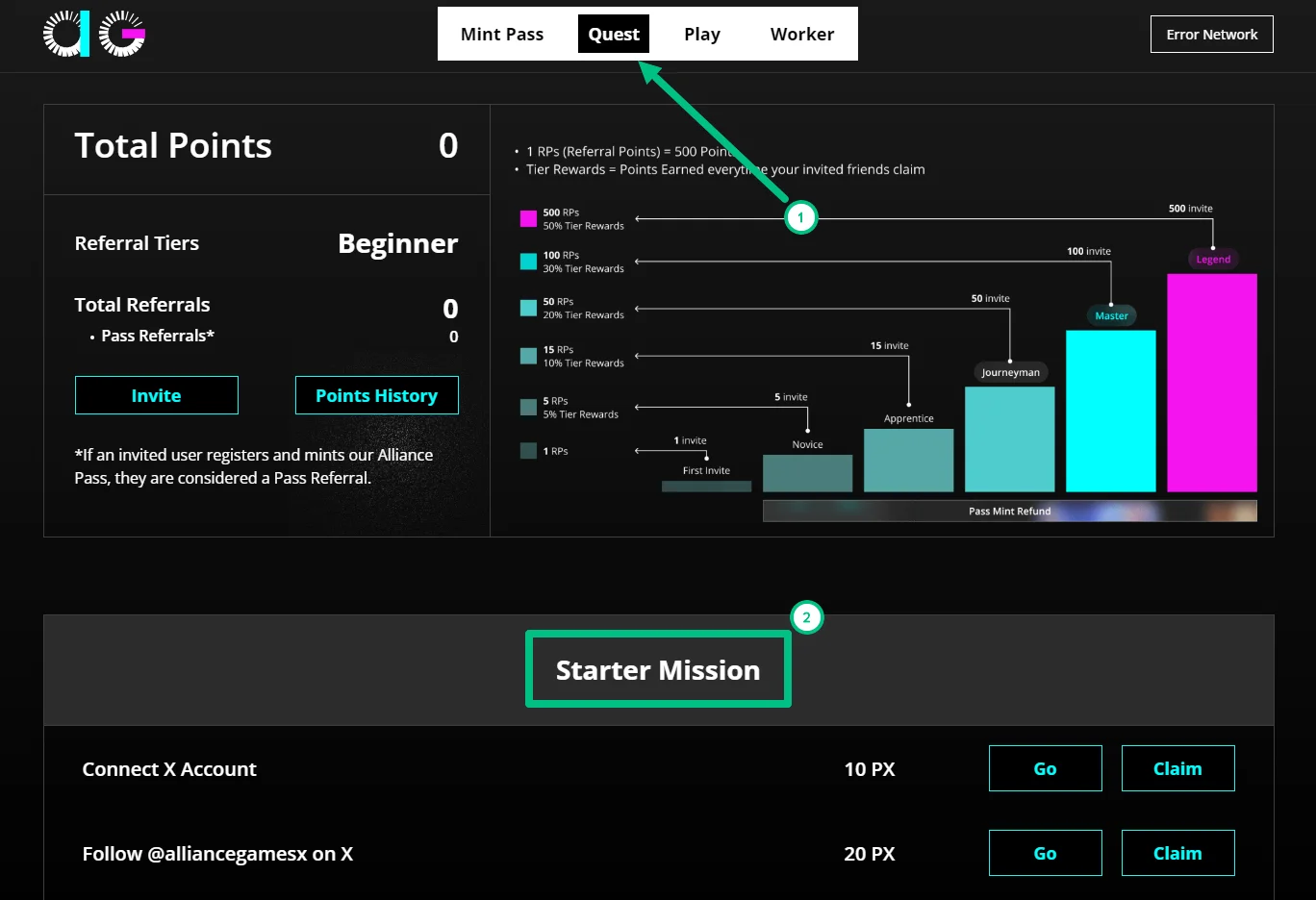This screenshot has height=900, width=1316.
Task: Click the Journeyman tier label
Action: pyautogui.click(x=1010, y=372)
